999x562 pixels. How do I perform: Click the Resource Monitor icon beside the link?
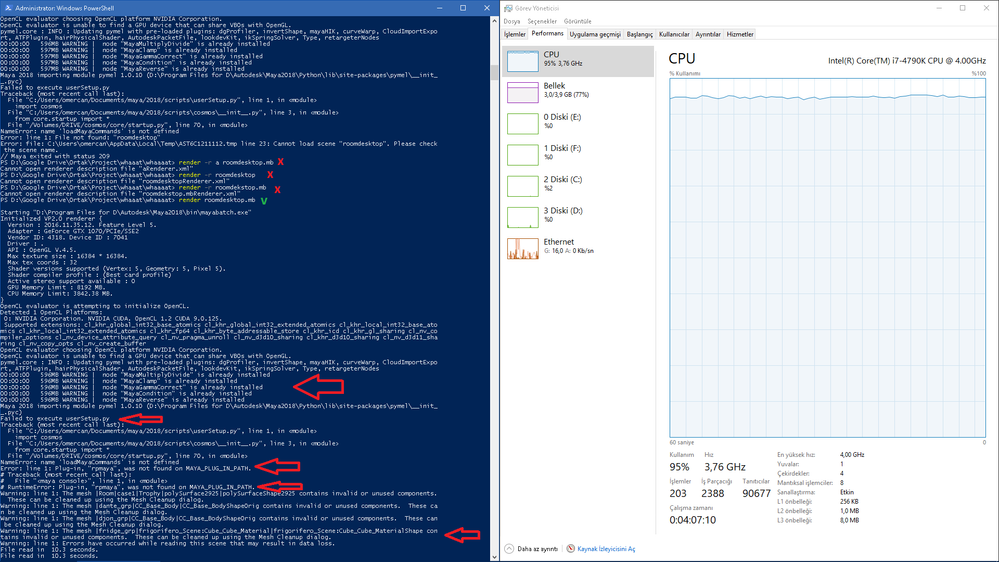(x=571, y=549)
